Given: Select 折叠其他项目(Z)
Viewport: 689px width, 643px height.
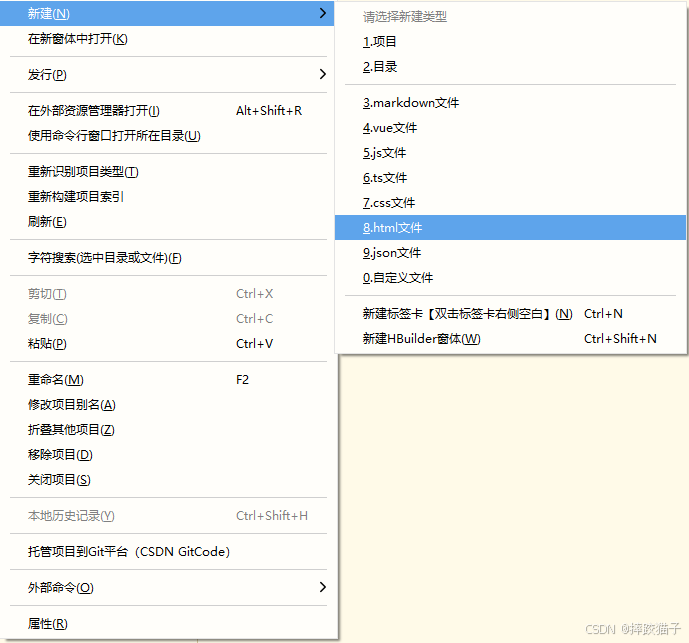Looking at the screenshot, I should pyautogui.click(x=169, y=429).
